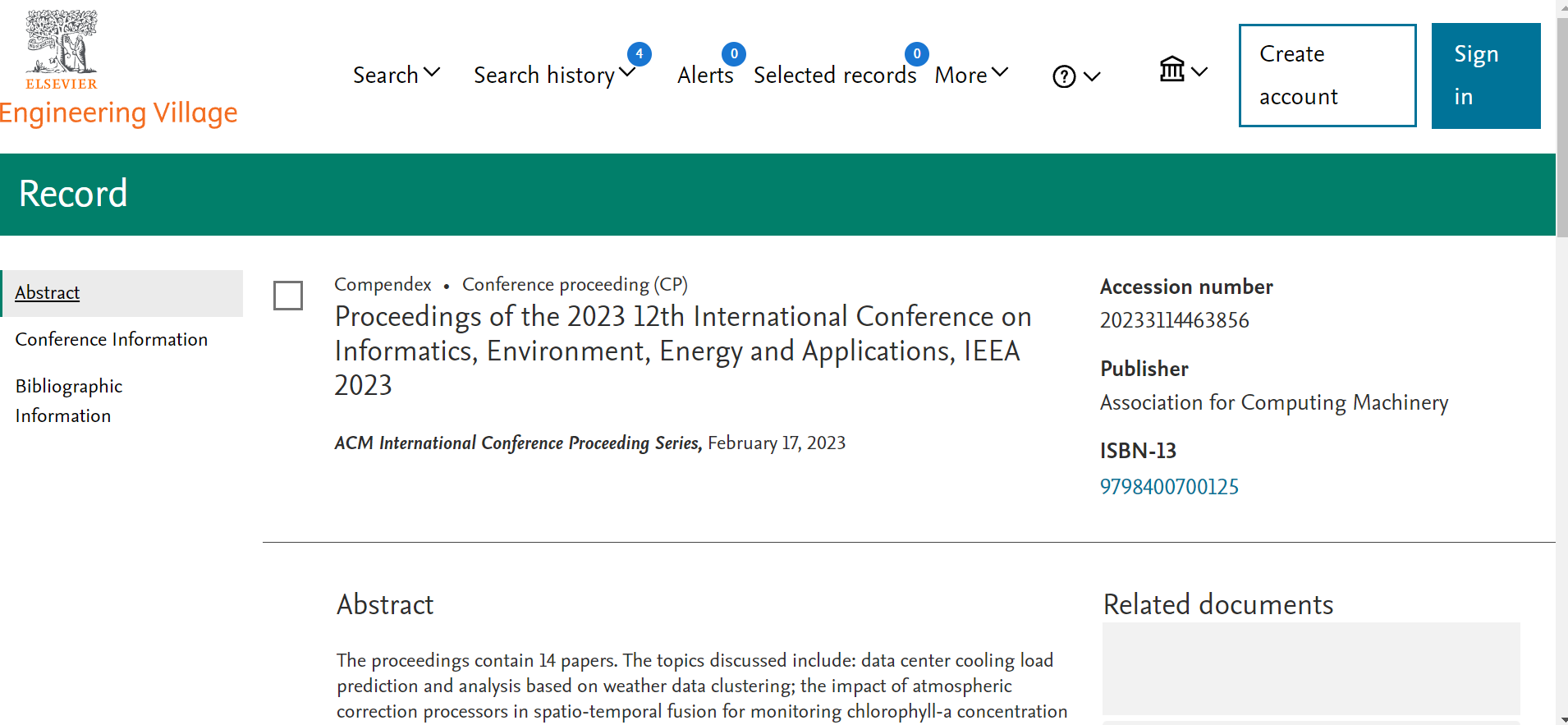
Task: Go to Conference Information section
Action: point(112,339)
